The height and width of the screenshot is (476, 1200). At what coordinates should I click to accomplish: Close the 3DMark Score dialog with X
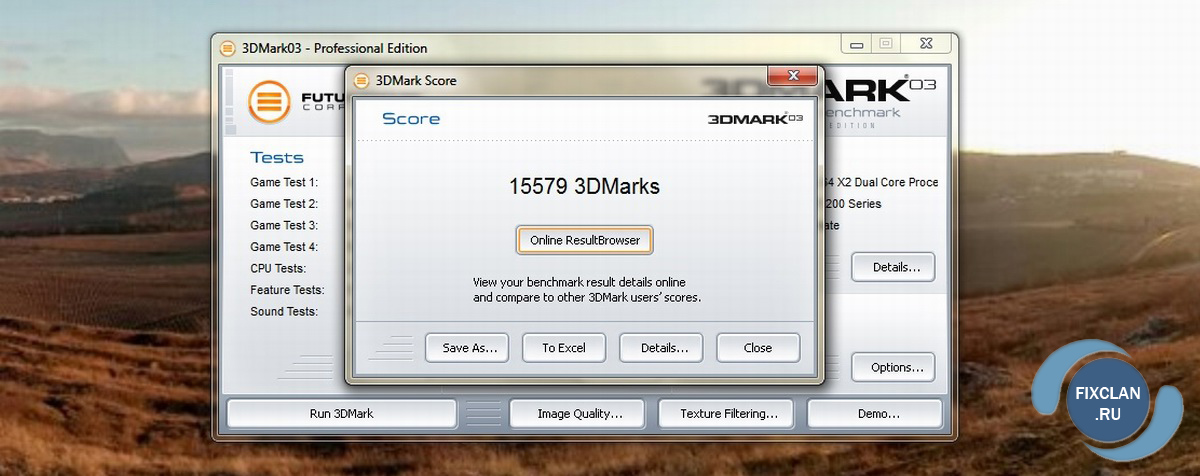[793, 76]
